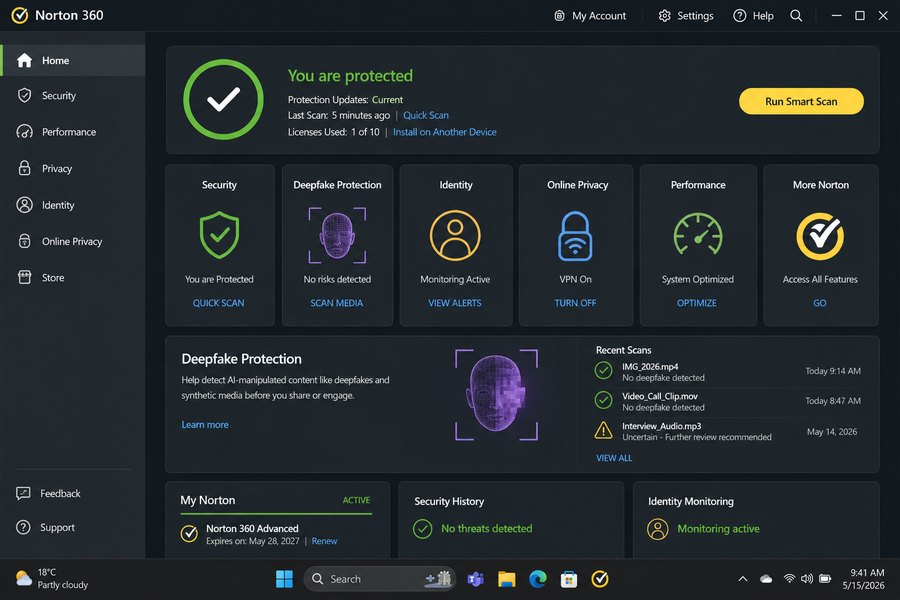This screenshot has width=900, height=600.
Task: Click the green check icon beside Video_Call_Clip.mov
Action: [x=603, y=400]
